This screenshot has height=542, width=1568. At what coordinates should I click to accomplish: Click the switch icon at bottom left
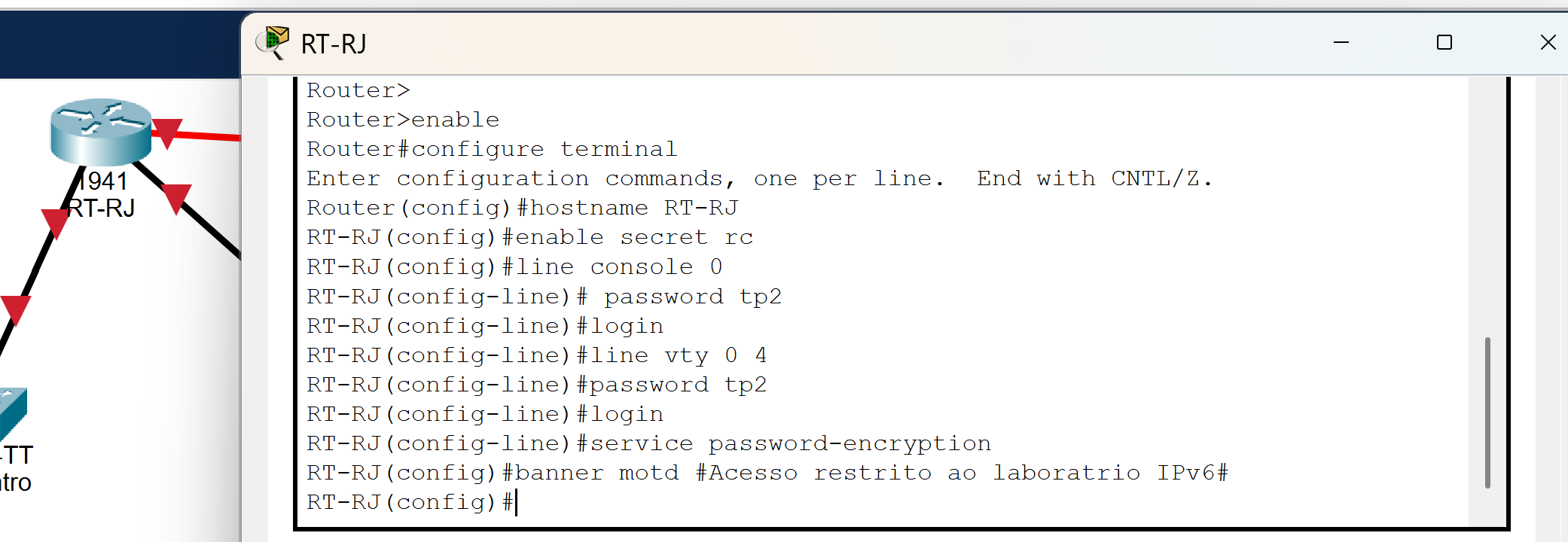tap(13, 413)
